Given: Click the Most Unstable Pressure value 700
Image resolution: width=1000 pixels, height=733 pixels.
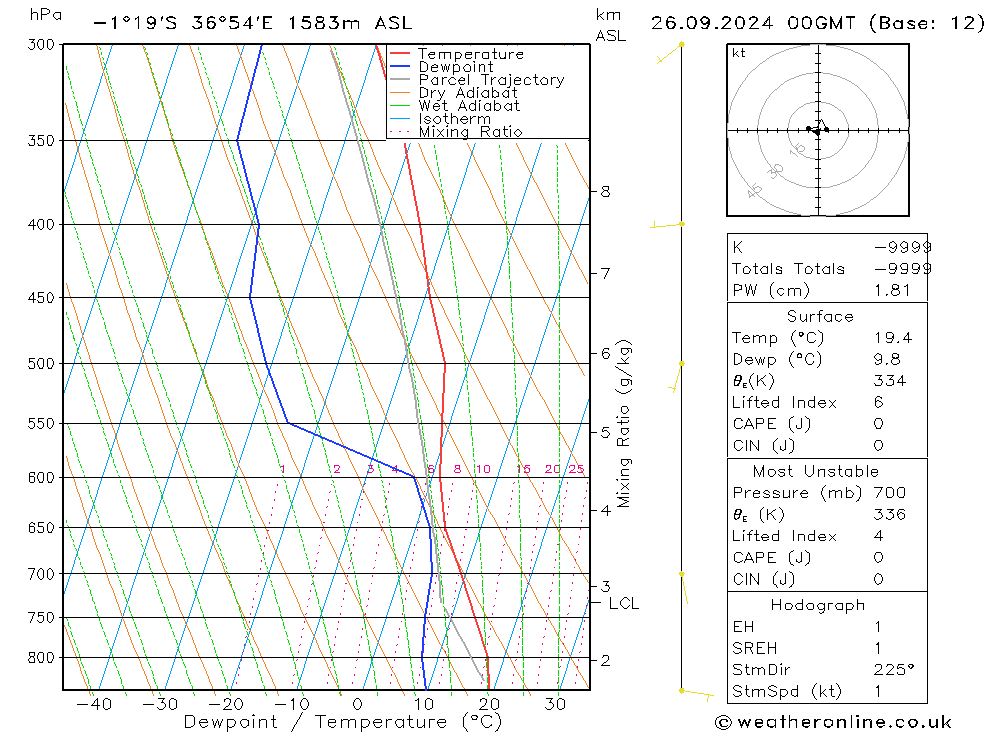Looking at the screenshot, I should tap(890, 492).
